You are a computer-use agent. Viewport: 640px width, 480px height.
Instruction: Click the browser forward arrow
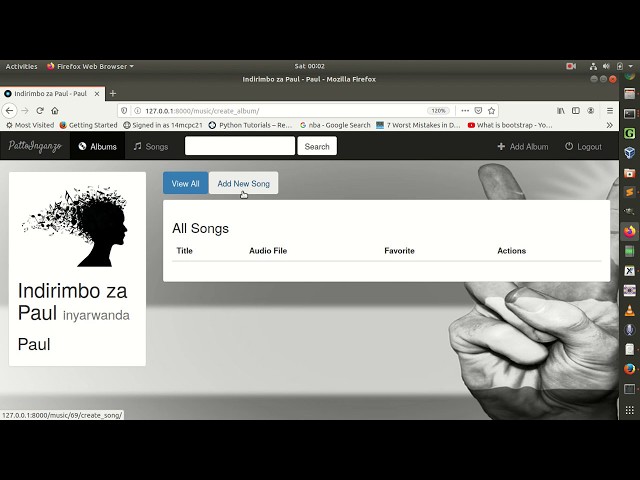tap(24, 111)
